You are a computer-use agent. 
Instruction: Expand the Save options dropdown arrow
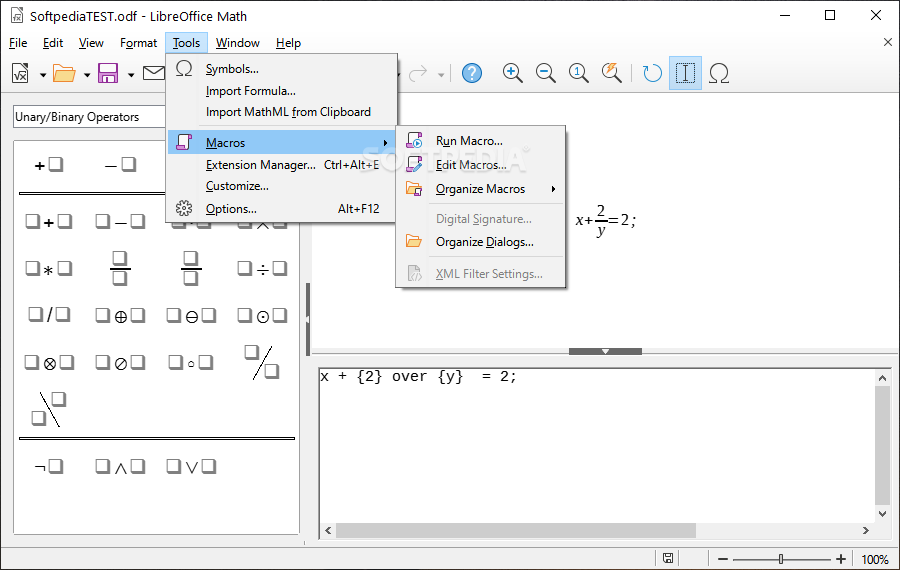pos(131,75)
